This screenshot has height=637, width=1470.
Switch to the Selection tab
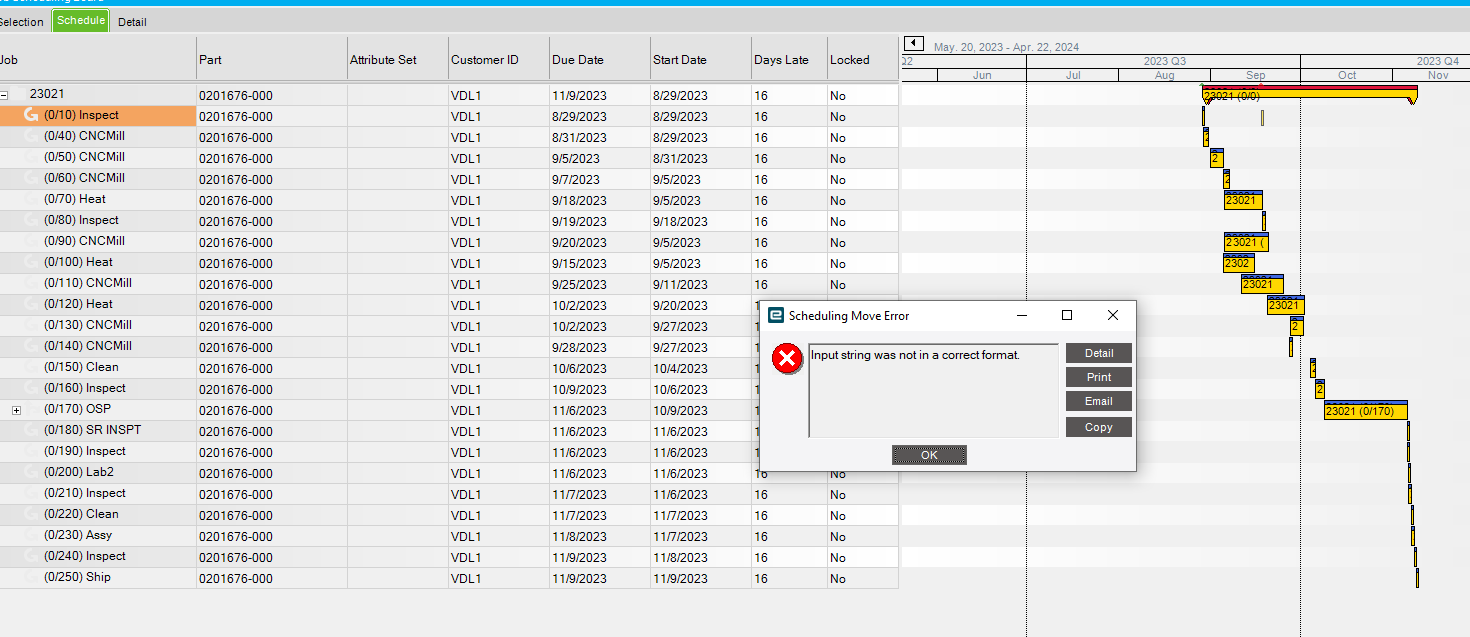tap(23, 20)
